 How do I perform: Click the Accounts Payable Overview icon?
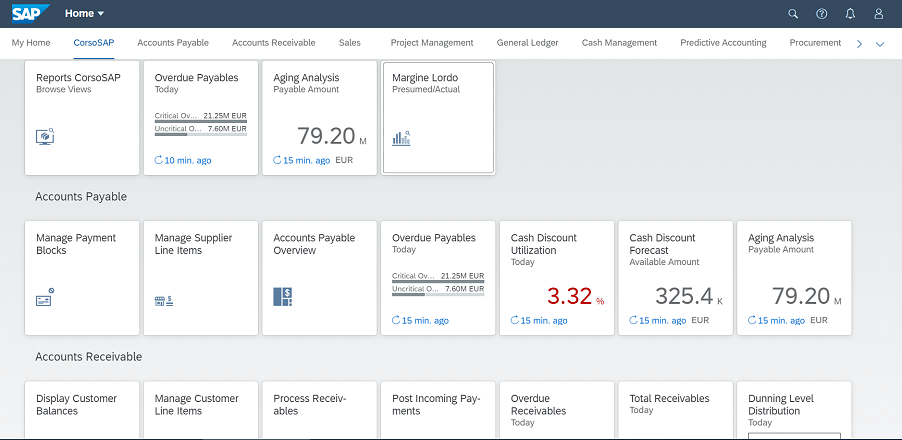pos(282,296)
